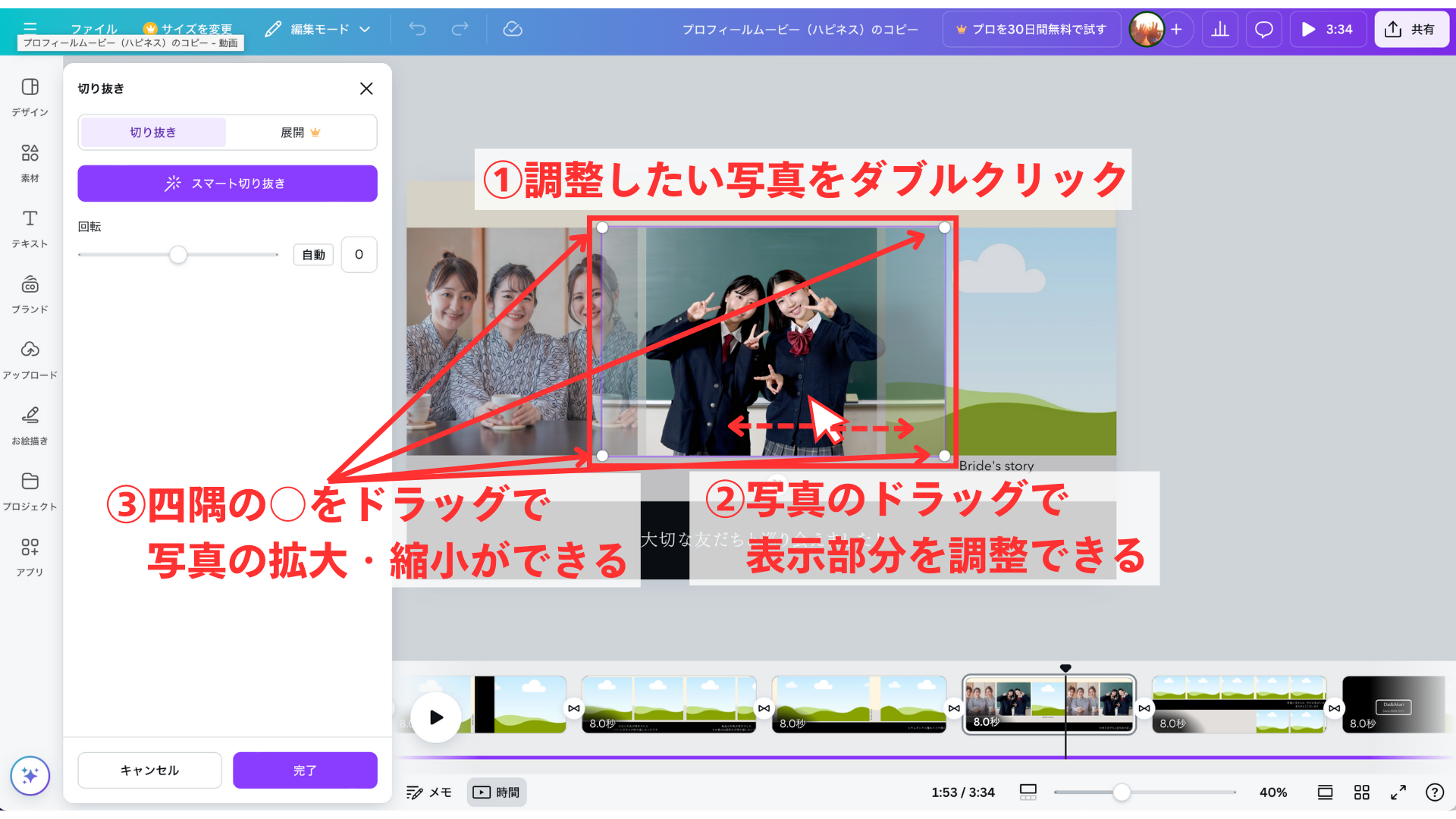
Task: Click the timeline playhead marker
Action: coord(1065,668)
